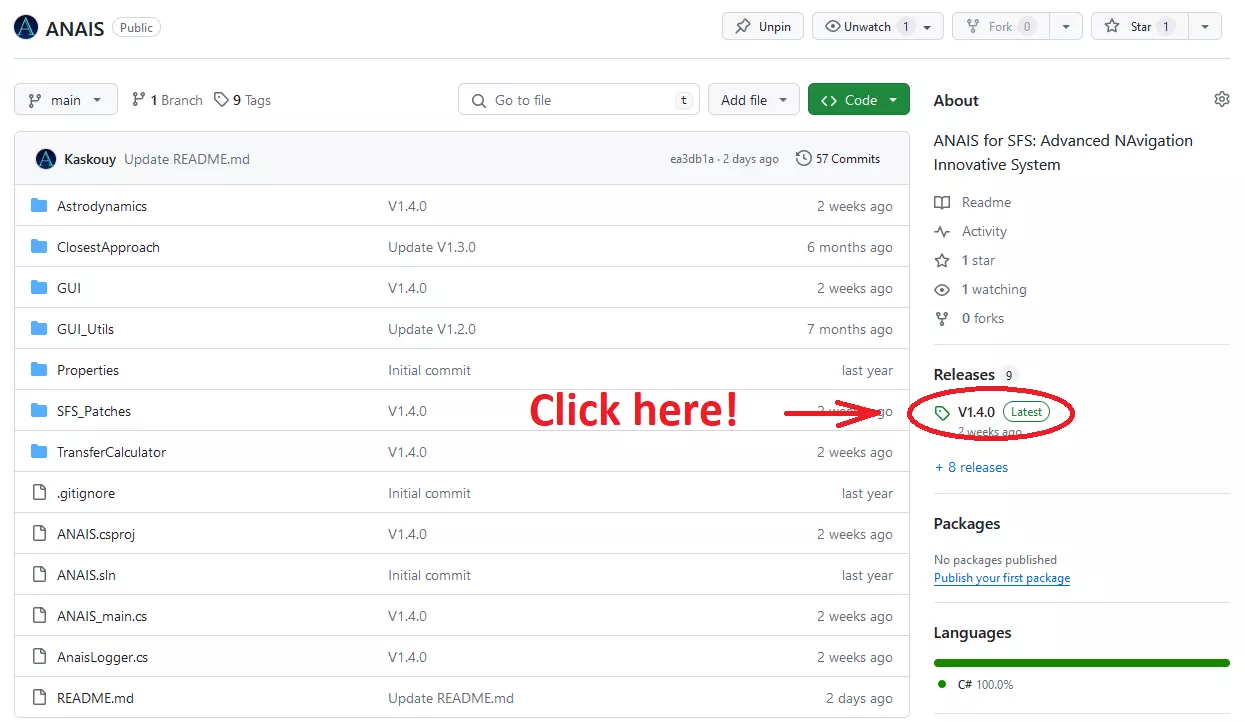Open commit hash ea3db1a
This screenshot has width=1245, height=722.
coord(692,159)
